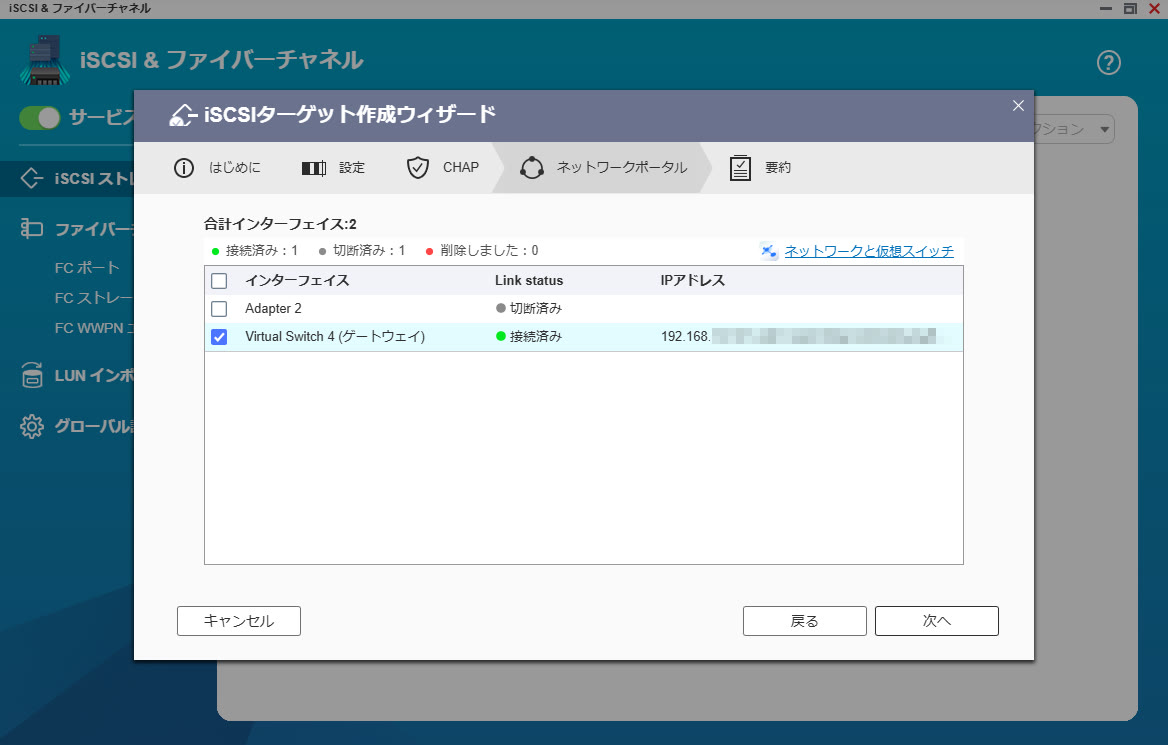Click the 要約 clipboard icon
Screen dimensions: 1168x745
pos(740,168)
